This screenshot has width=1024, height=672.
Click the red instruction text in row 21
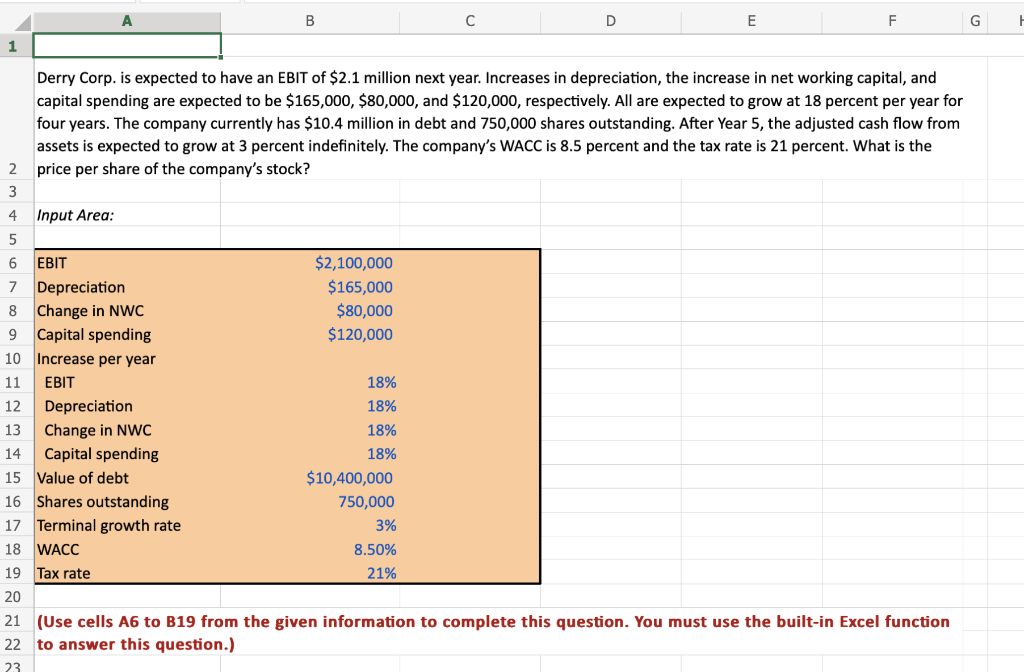493,621
